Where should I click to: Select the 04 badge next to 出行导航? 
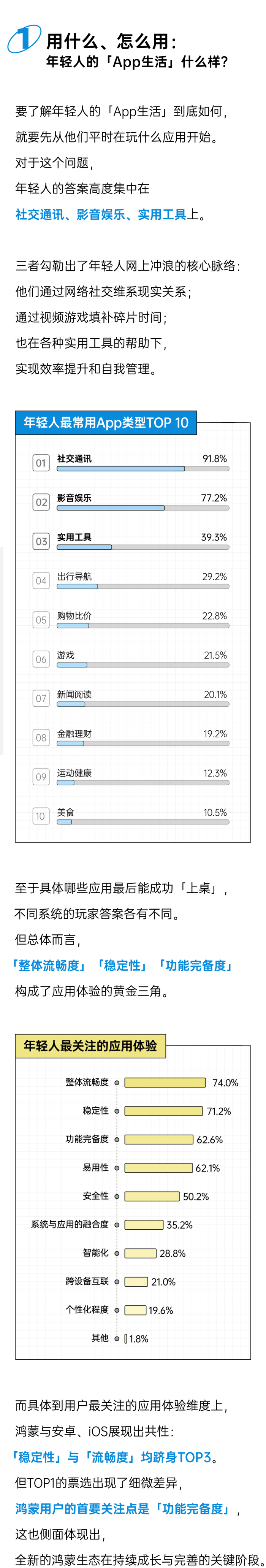coord(41,581)
